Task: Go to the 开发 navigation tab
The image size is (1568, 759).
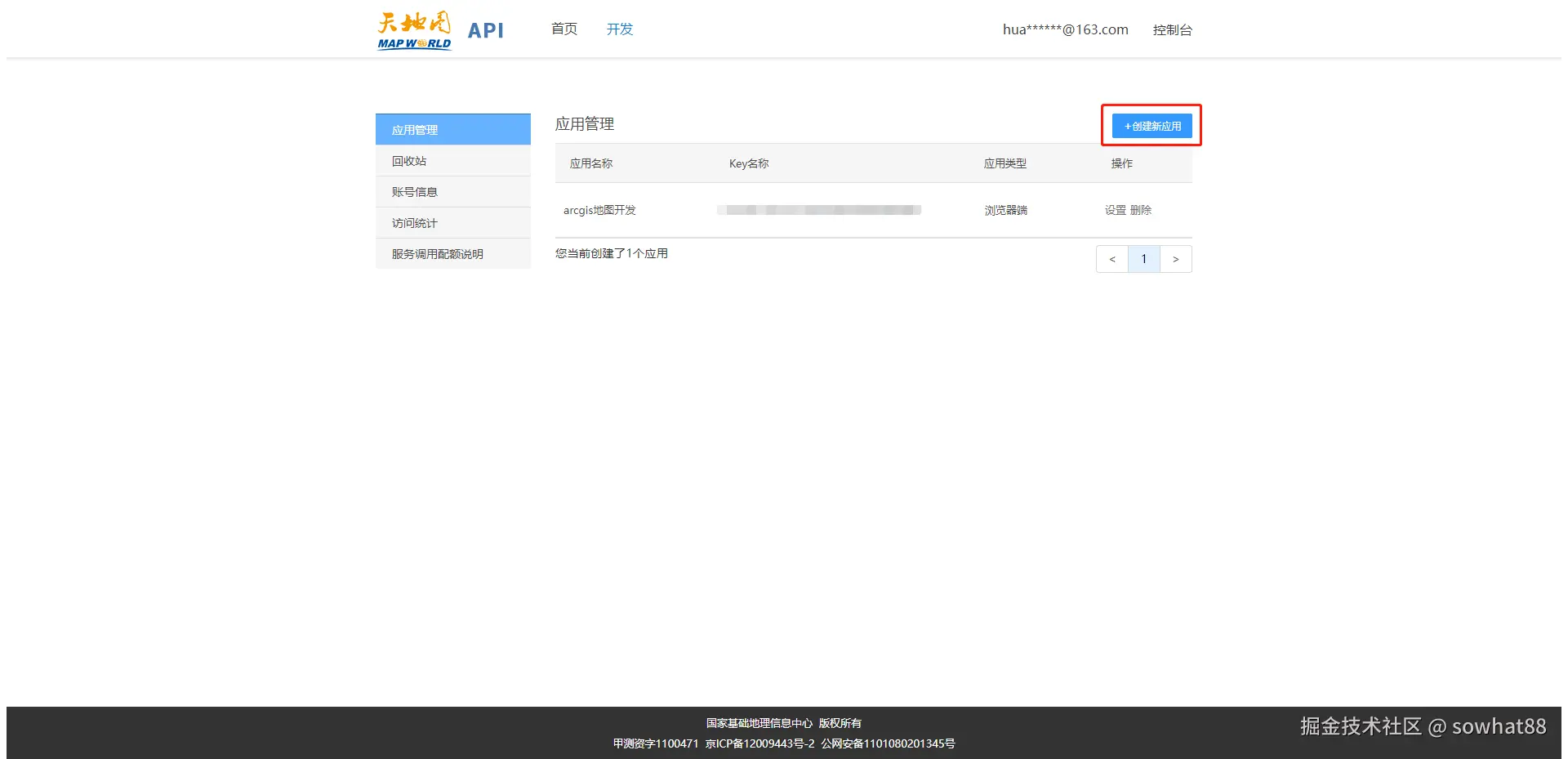Action: [x=620, y=29]
